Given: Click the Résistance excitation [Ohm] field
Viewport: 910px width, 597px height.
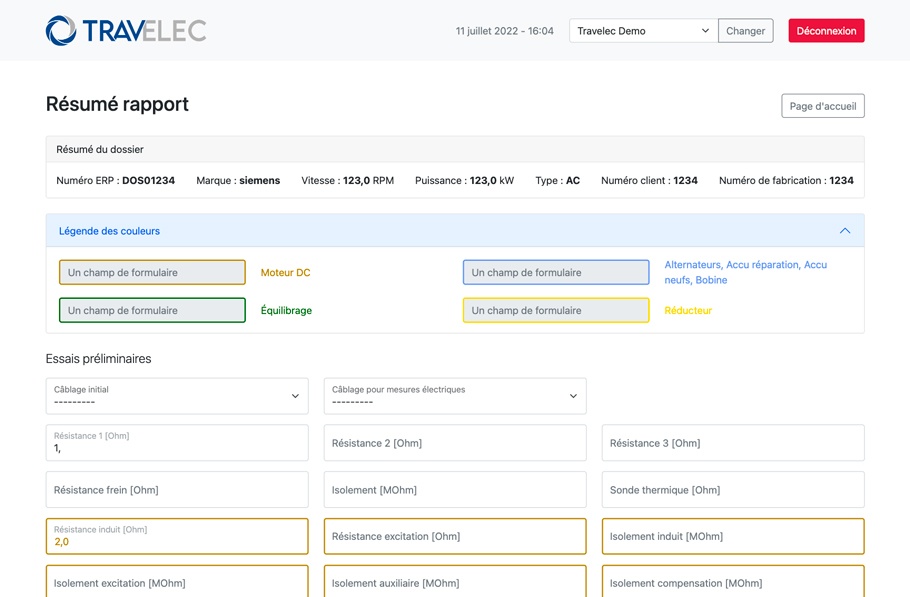Looking at the screenshot, I should tap(455, 536).
